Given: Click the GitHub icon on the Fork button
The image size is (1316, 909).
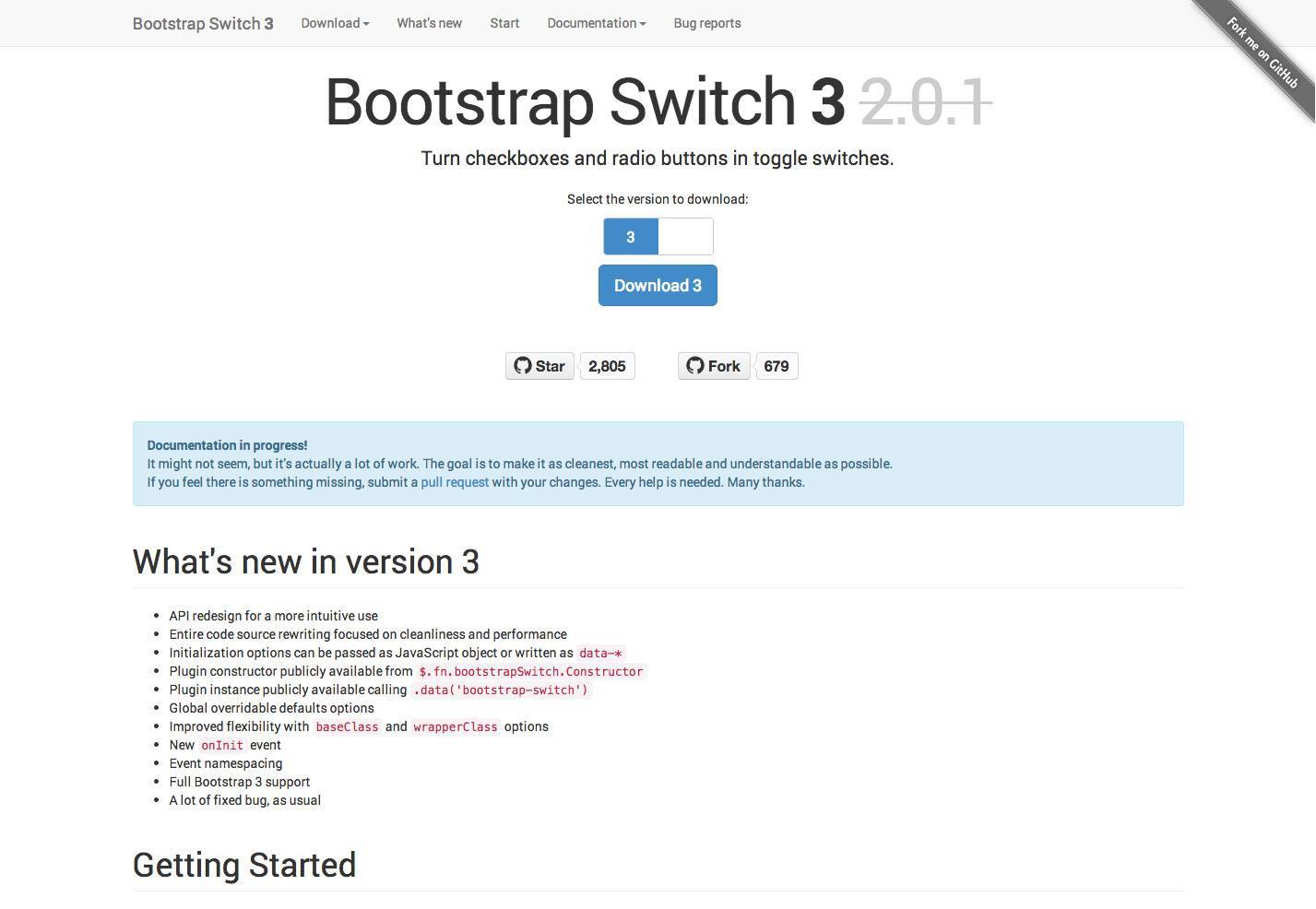Looking at the screenshot, I should pos(695,366).
